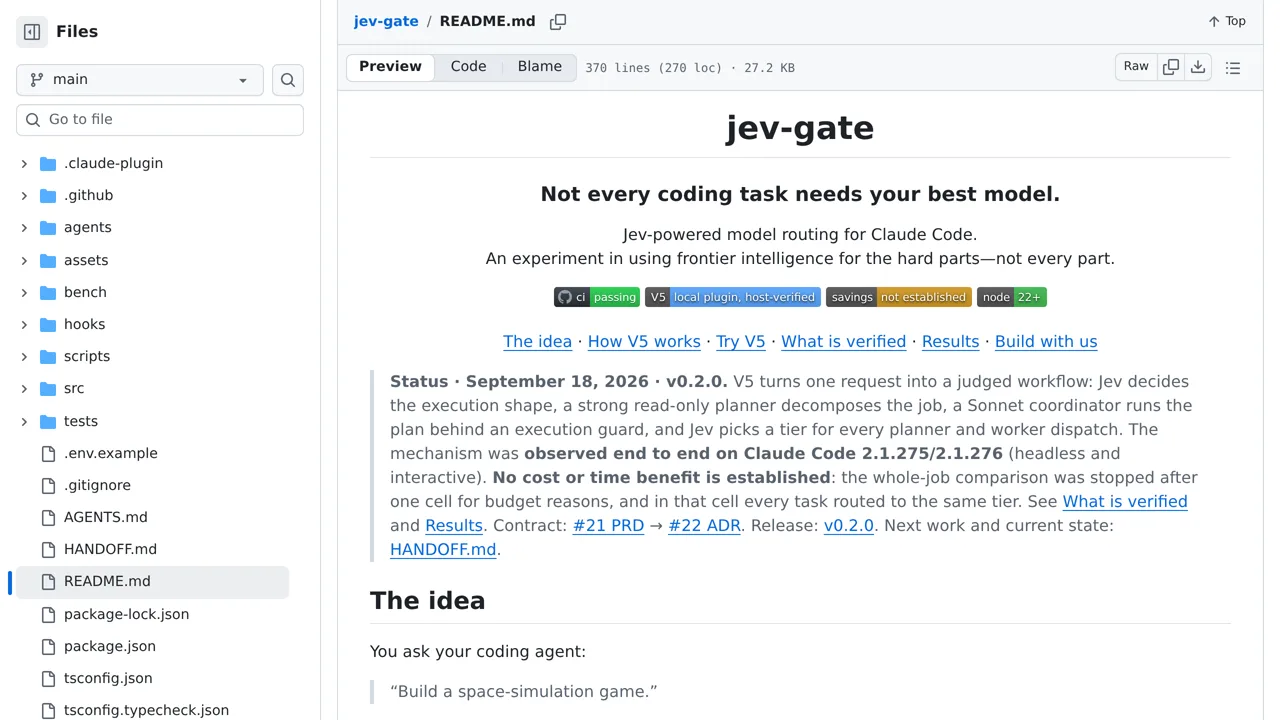Focus the Go to file field
1280x720 pixels.
[x=160, y=120]
